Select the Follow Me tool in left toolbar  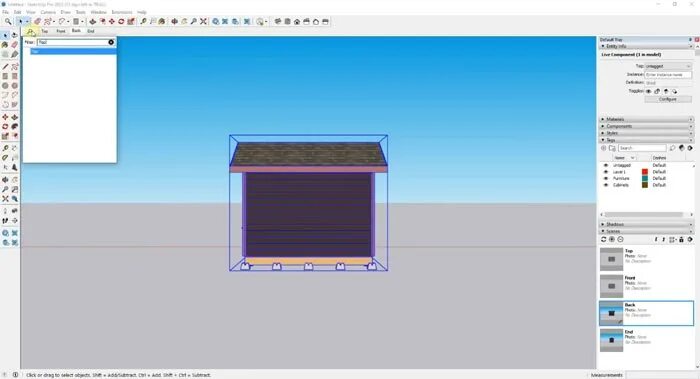point(15,126)
